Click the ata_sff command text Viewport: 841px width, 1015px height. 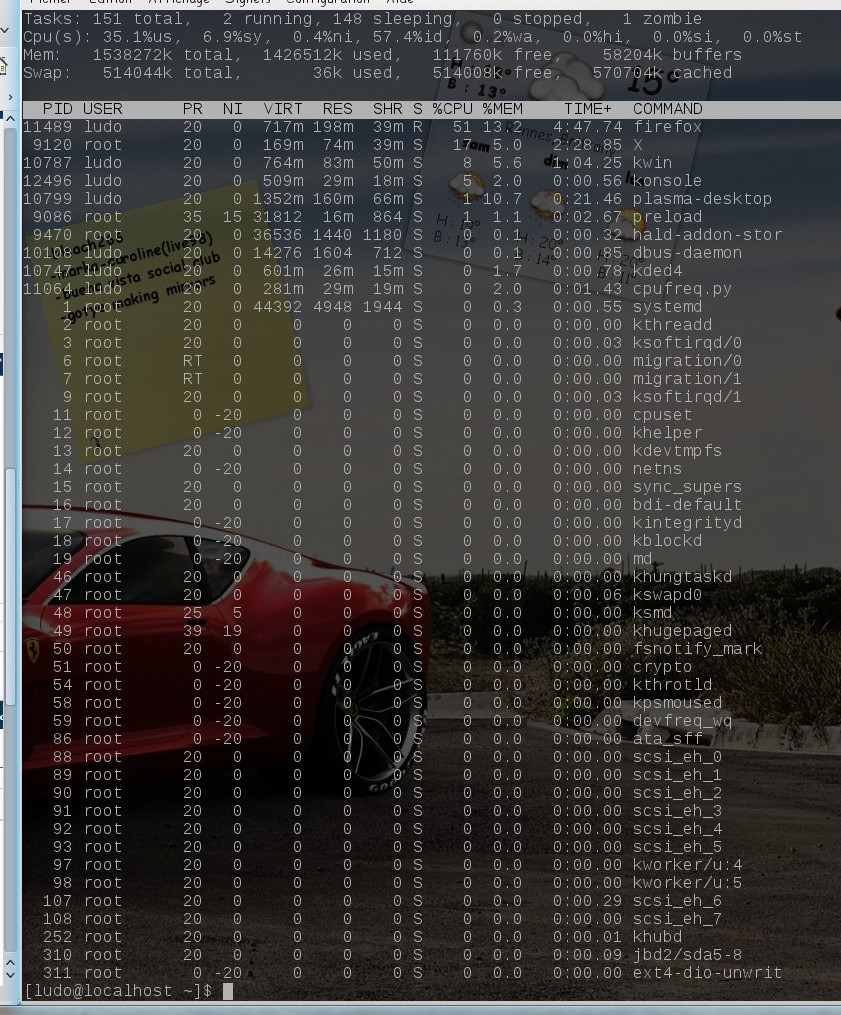667,739
